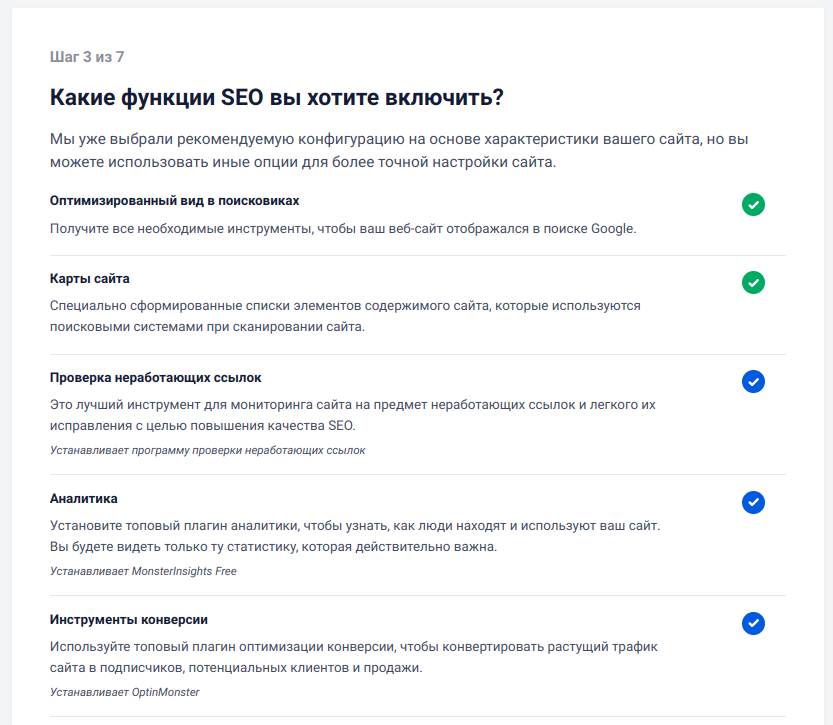Uncheck the Аналитика feature checkbox
The height and width of the screenshot is (725, 833).
tap(753, 502)
